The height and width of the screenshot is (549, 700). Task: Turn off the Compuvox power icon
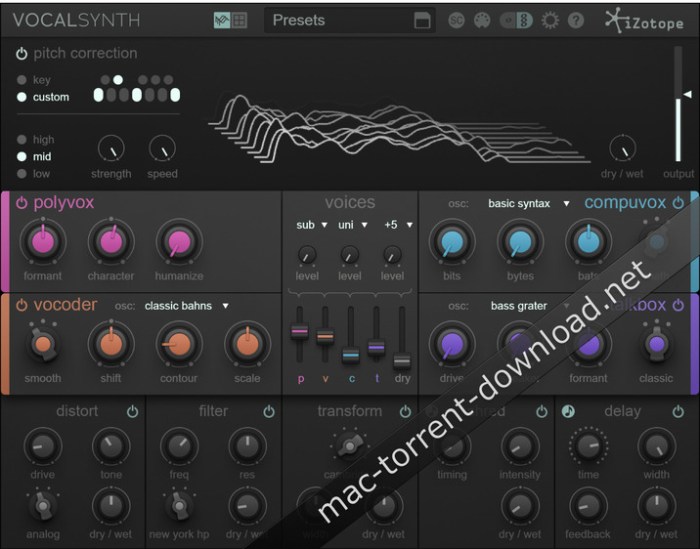pos(678,203)
